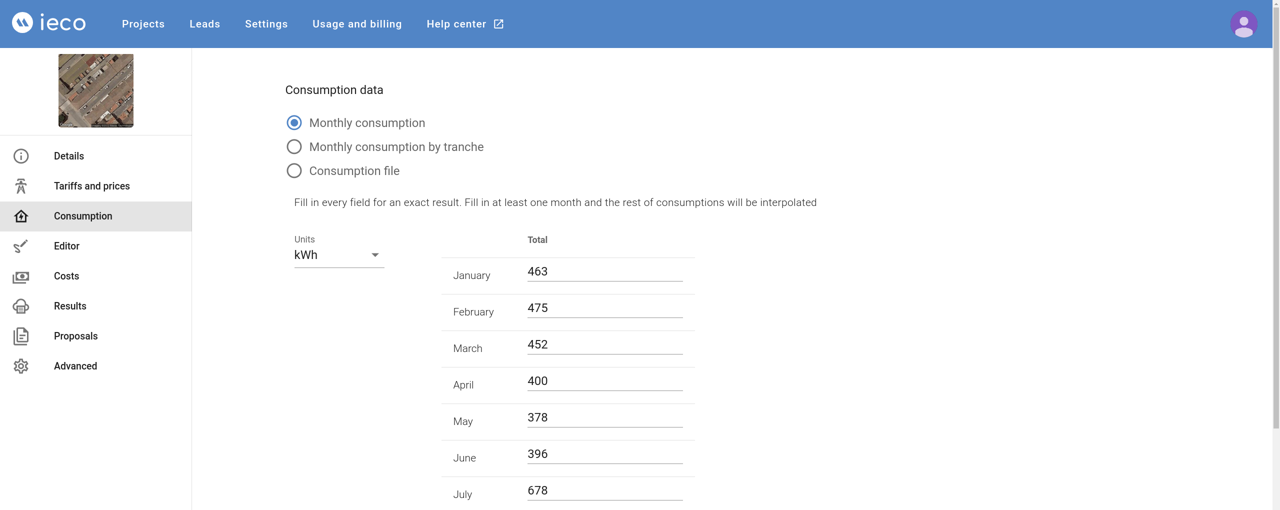Open the user profile avatar
Viewport: 1280px width, 510px height.
(1244, 24)
